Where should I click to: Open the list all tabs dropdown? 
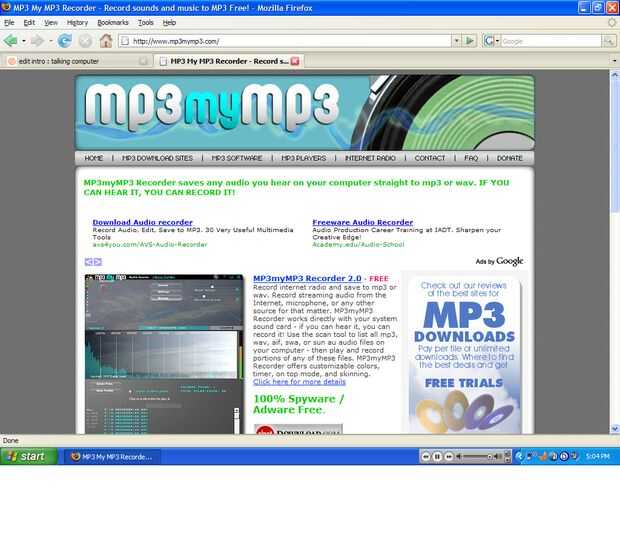click(614, 61)
